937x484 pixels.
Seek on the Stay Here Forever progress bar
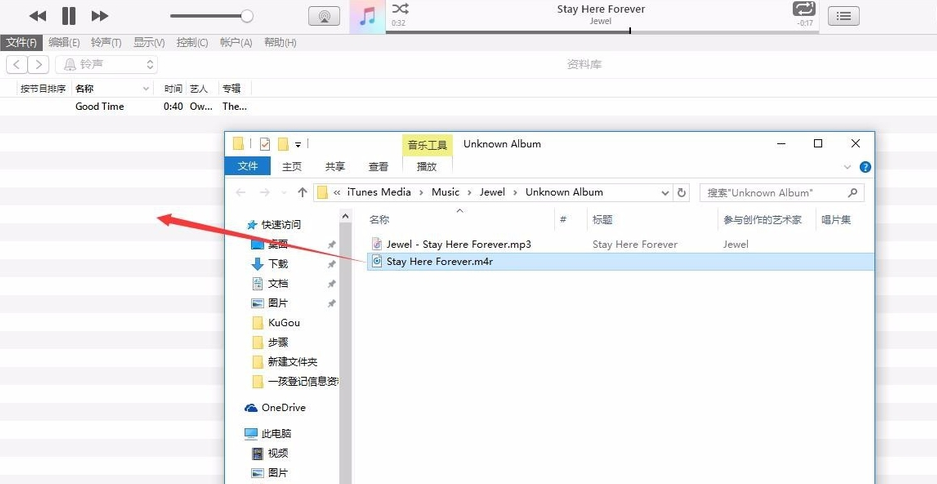tap(602, 31)
